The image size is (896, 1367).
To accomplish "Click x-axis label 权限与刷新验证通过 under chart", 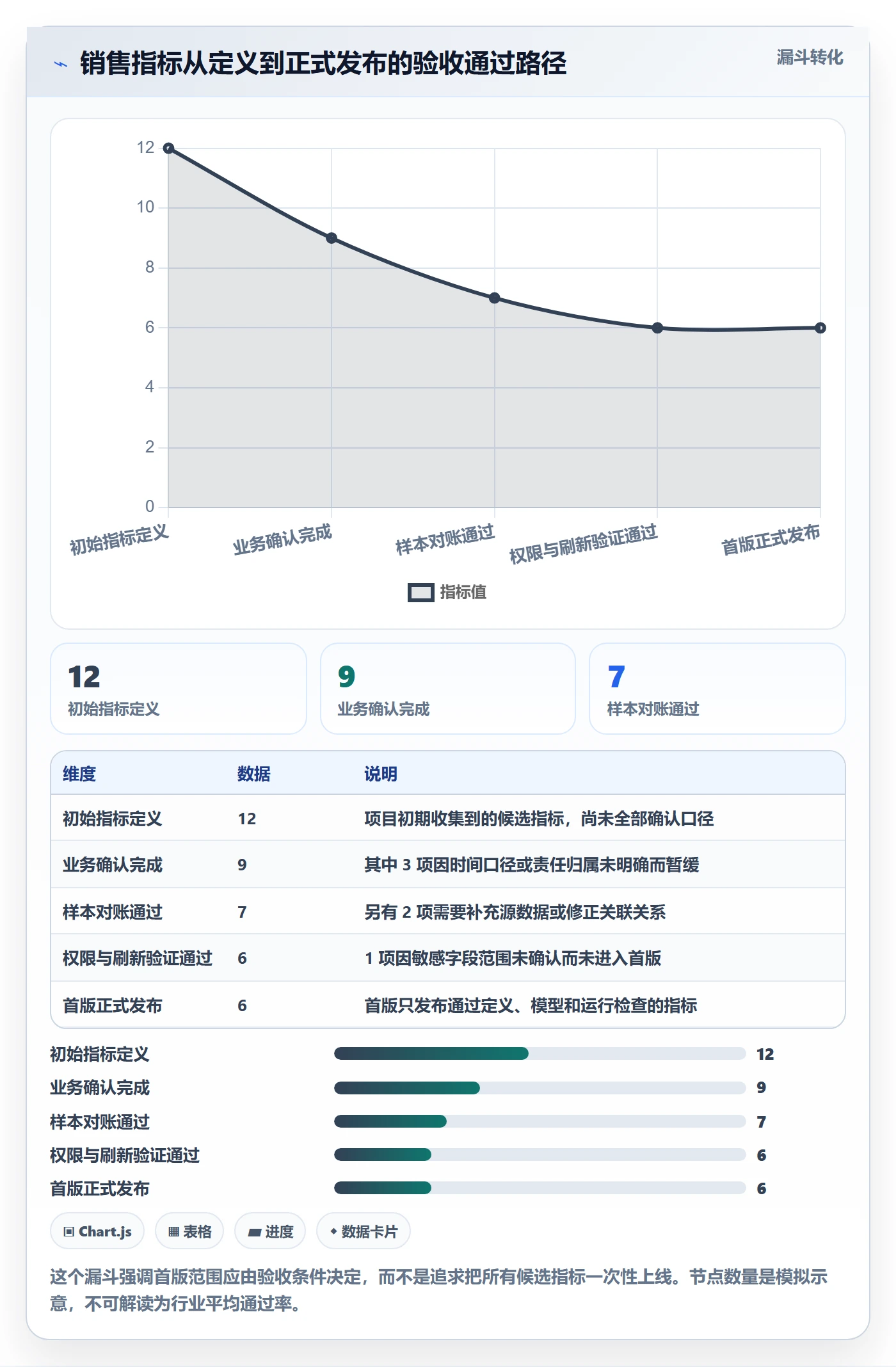I will click(x=584, y=543).
